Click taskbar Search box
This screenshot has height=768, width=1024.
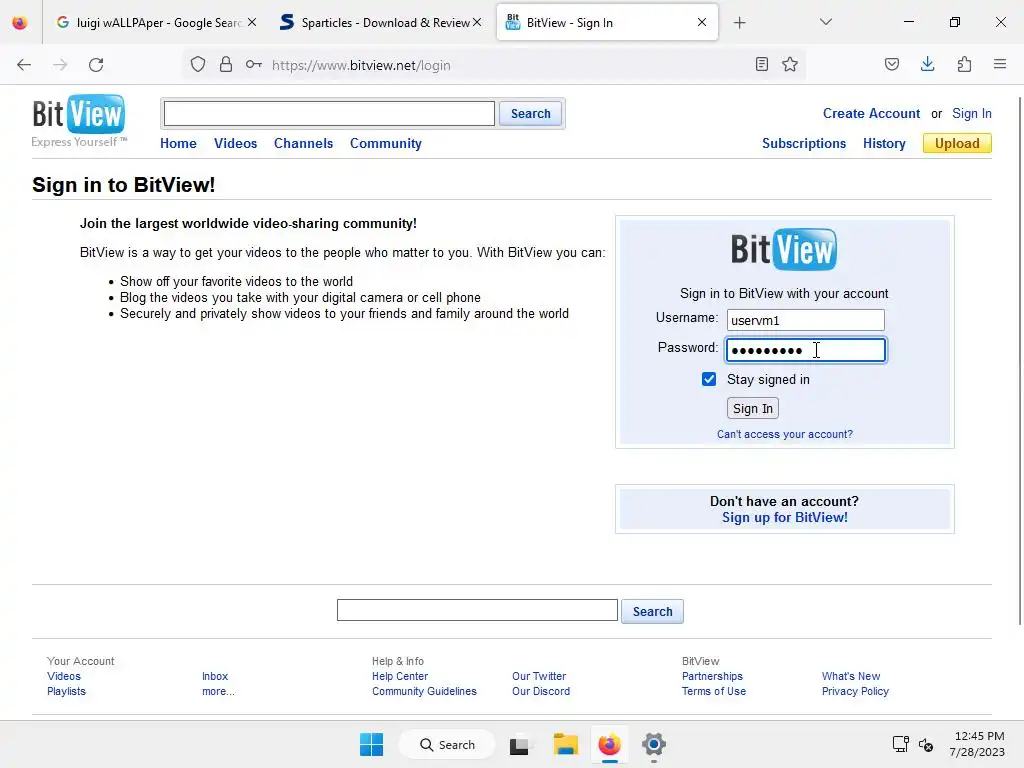point(447,744)
